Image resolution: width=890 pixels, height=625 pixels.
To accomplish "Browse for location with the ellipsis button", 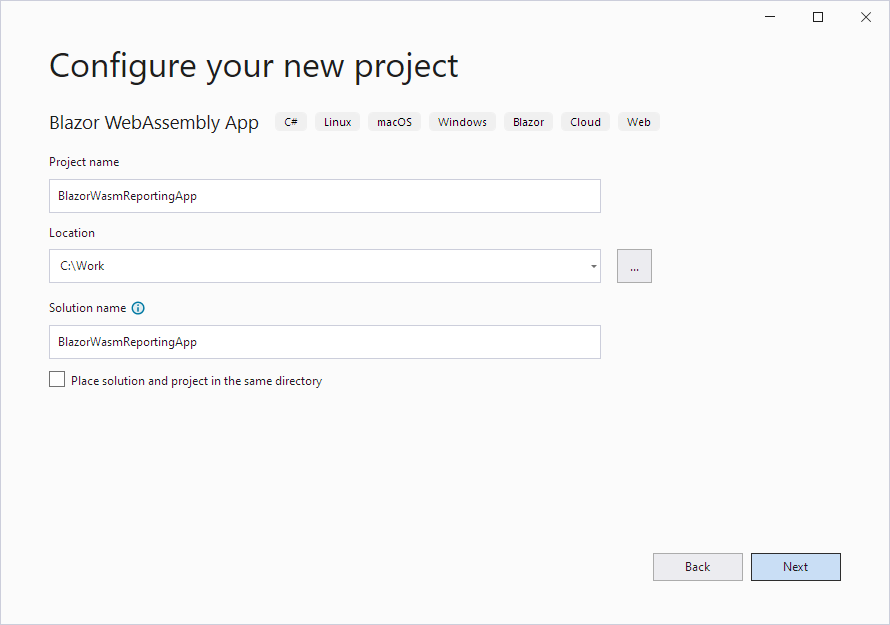I will click(x=634, y=266).
